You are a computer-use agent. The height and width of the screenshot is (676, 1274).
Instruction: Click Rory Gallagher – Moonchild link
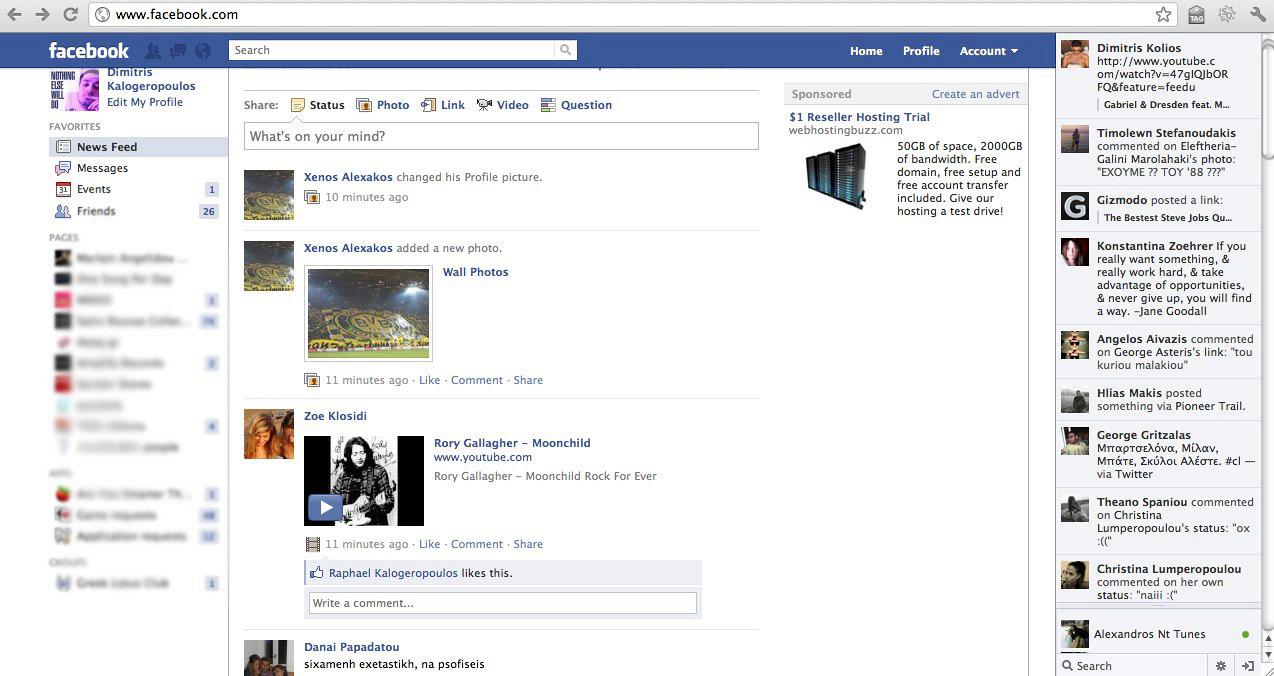[512, 443]
